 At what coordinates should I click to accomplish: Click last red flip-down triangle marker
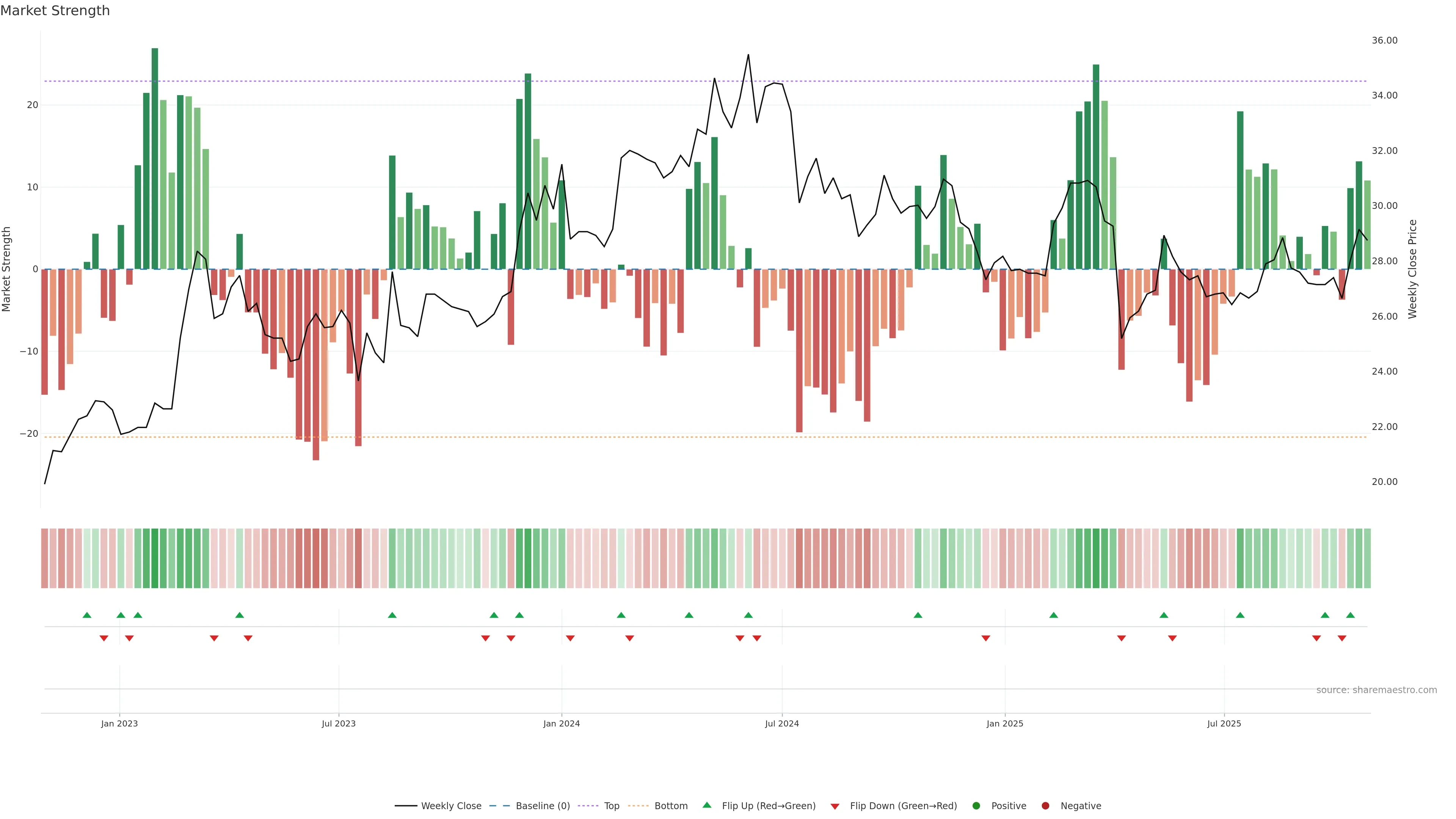(1342, 638)
